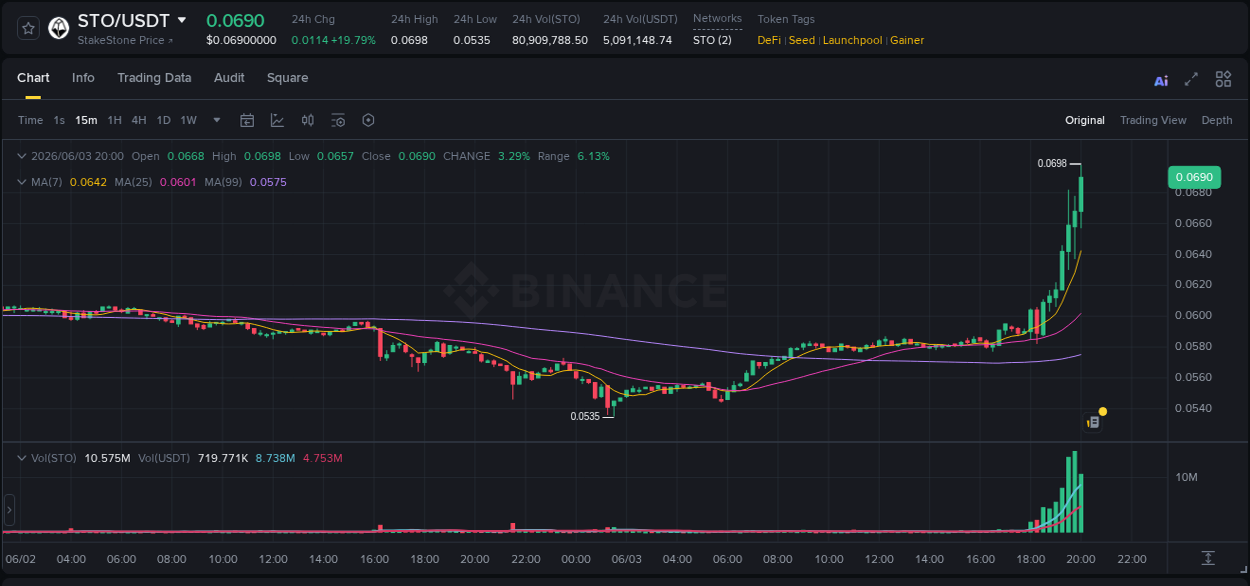This screenshot has height=586, width=1250.
Task: Open the AI chart analysis tool
Action: pyautogui.click(x=1161, y=80)
